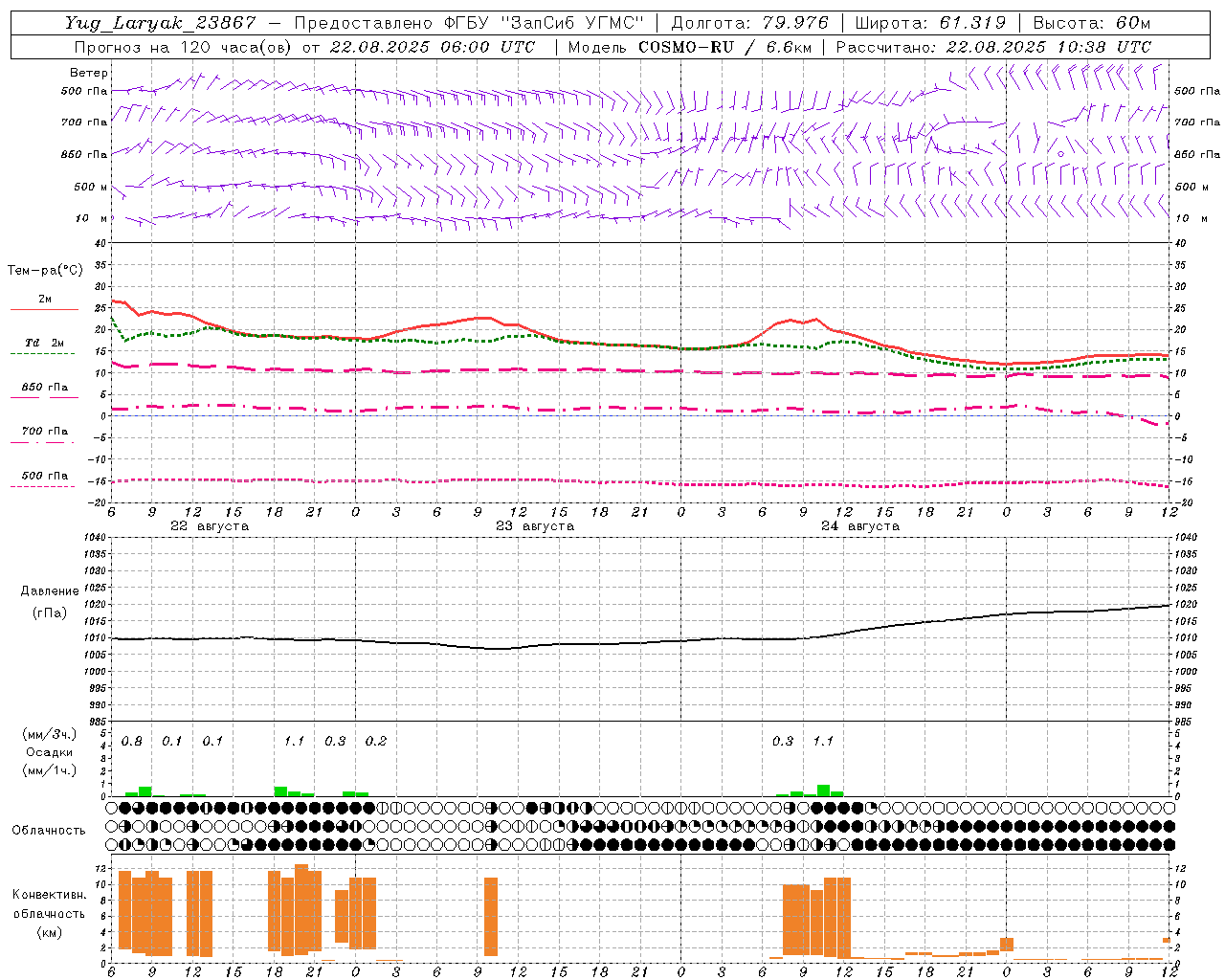
Task: Click the red line sample under 2м legend
Action: point(44,309)
